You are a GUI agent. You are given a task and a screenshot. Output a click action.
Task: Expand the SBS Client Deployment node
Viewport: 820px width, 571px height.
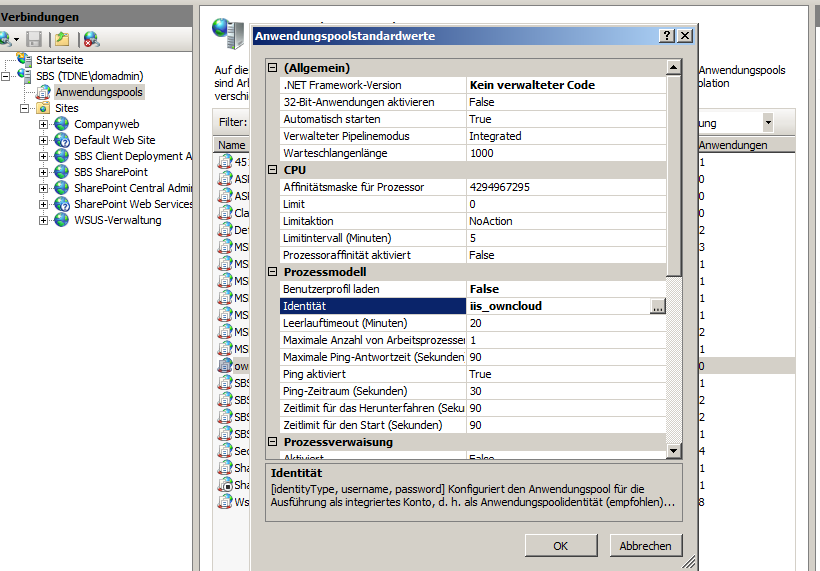coord(43,156)
